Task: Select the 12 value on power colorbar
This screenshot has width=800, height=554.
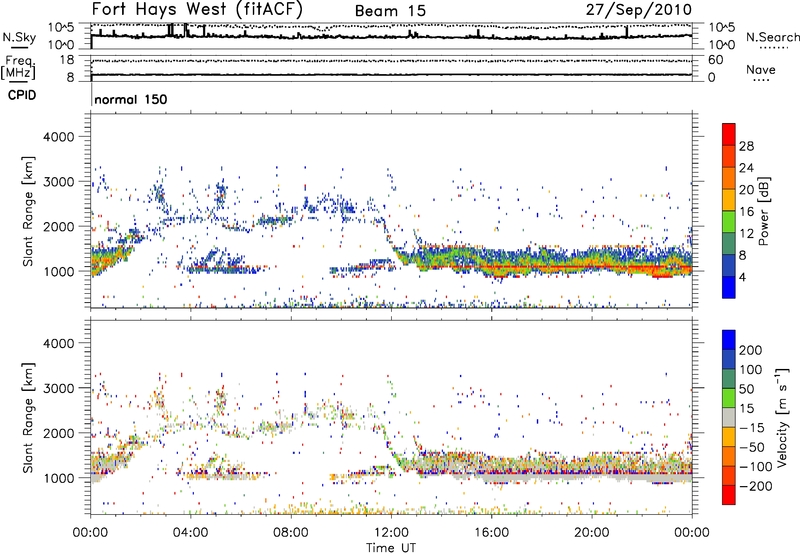Action: click(x=746, y=234)
